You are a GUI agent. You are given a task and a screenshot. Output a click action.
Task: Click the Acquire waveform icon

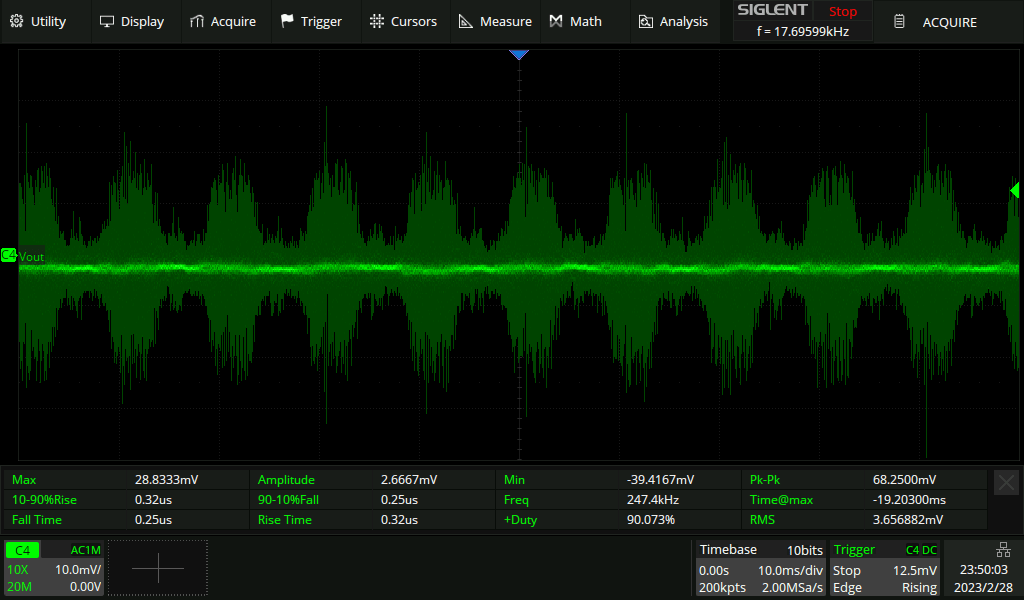click(x=197, y=22)
